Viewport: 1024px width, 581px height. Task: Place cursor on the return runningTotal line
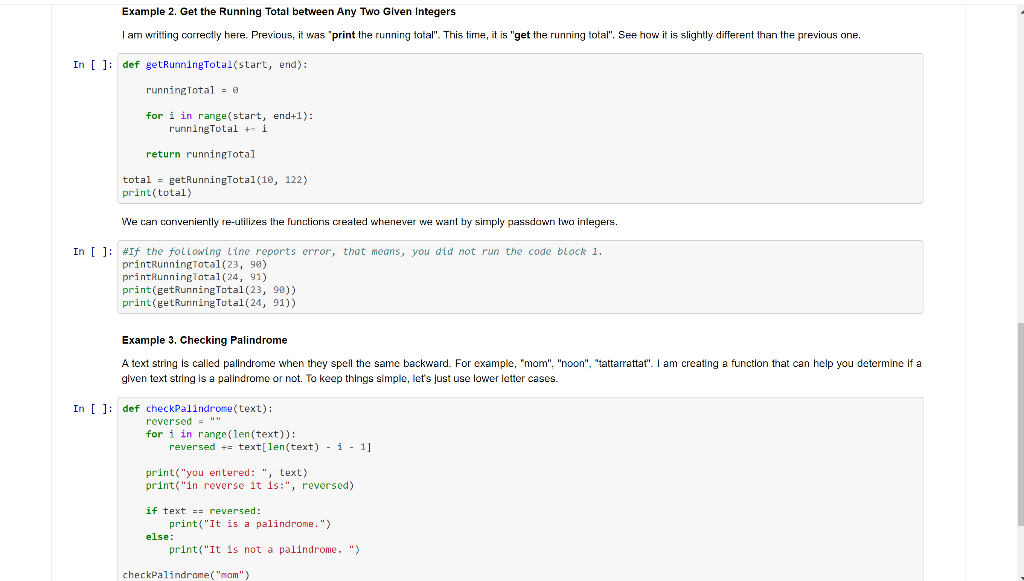click(202, 154)
